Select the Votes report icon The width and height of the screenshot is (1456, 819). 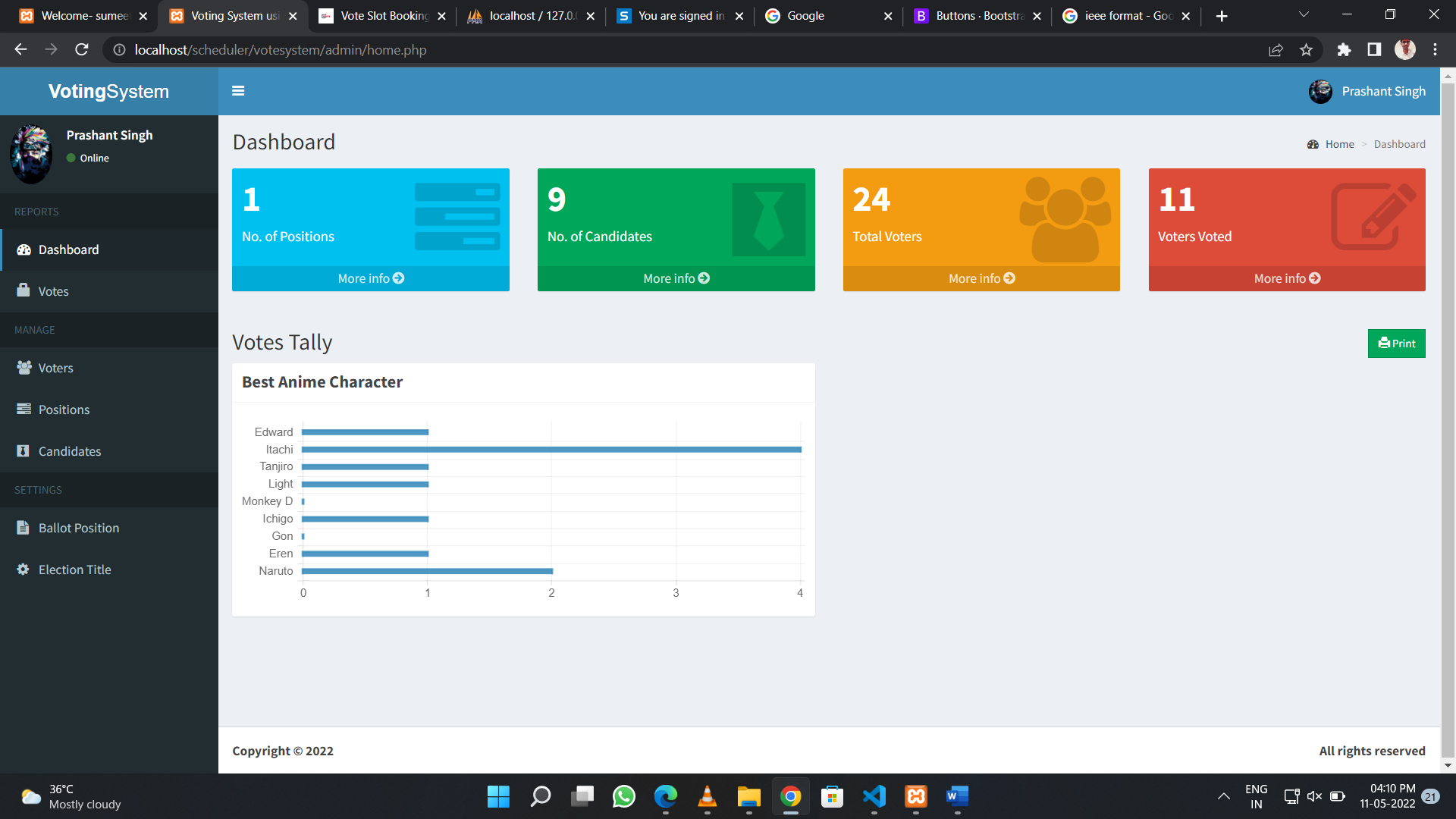23,291
